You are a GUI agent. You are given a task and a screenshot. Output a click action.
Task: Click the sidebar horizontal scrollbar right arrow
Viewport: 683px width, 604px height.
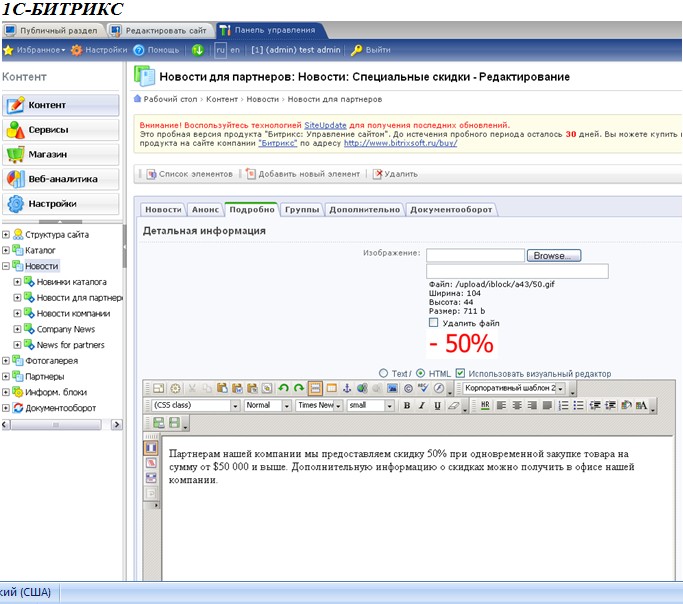click(116, 424)
